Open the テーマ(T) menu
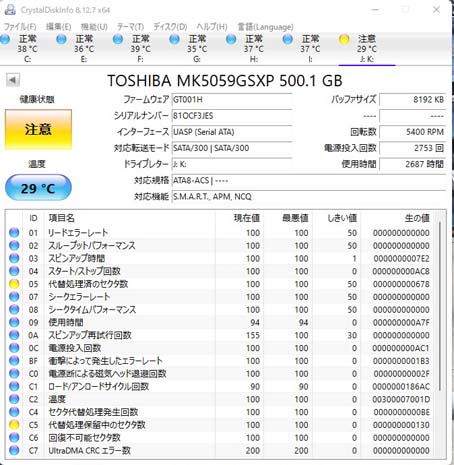The image size is (454, 465). pyautogui.click(x=130, y=27)
